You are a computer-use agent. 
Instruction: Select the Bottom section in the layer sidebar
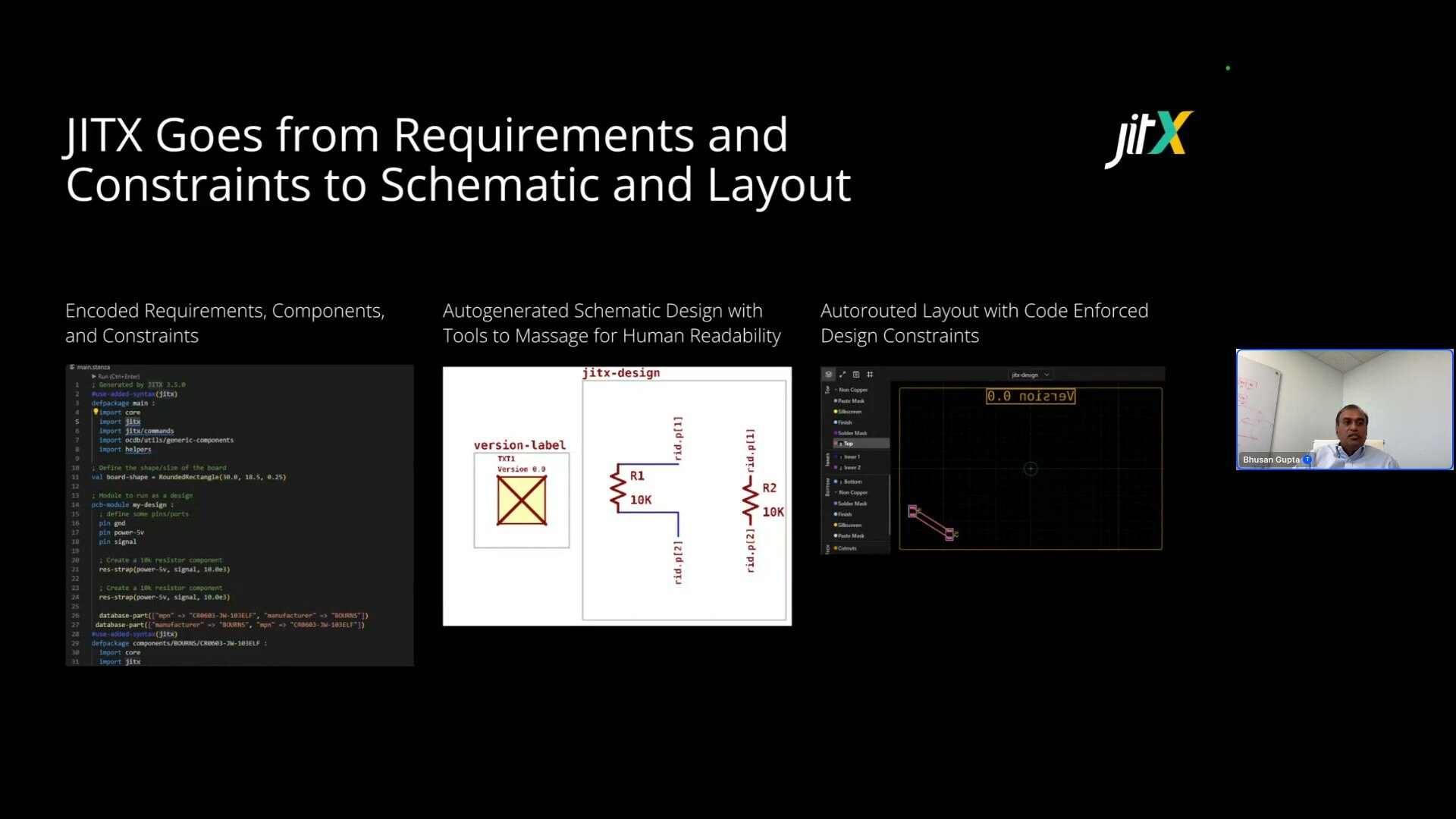[827, 488]
